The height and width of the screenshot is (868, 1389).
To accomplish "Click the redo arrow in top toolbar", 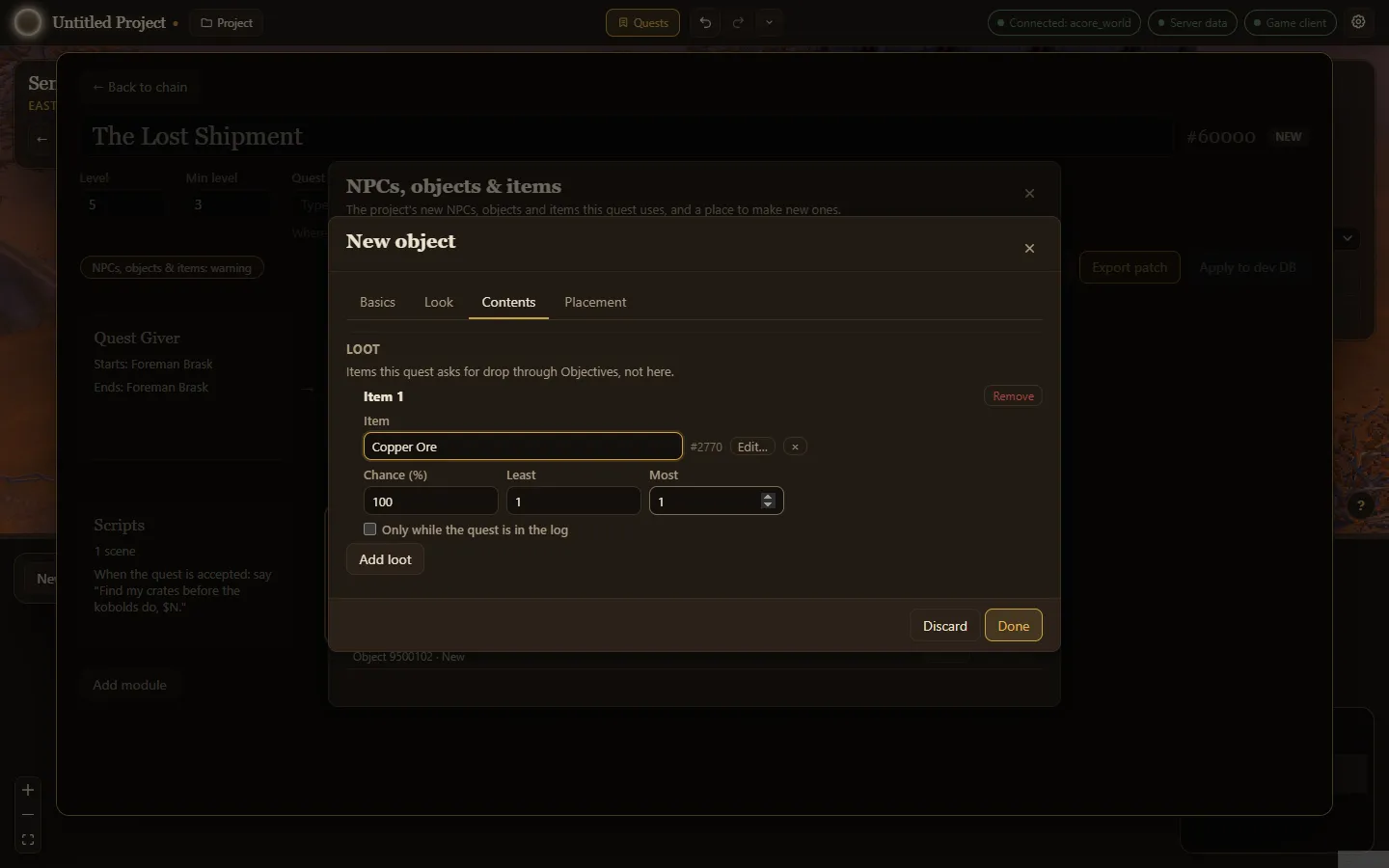I will tap(738, 22).
